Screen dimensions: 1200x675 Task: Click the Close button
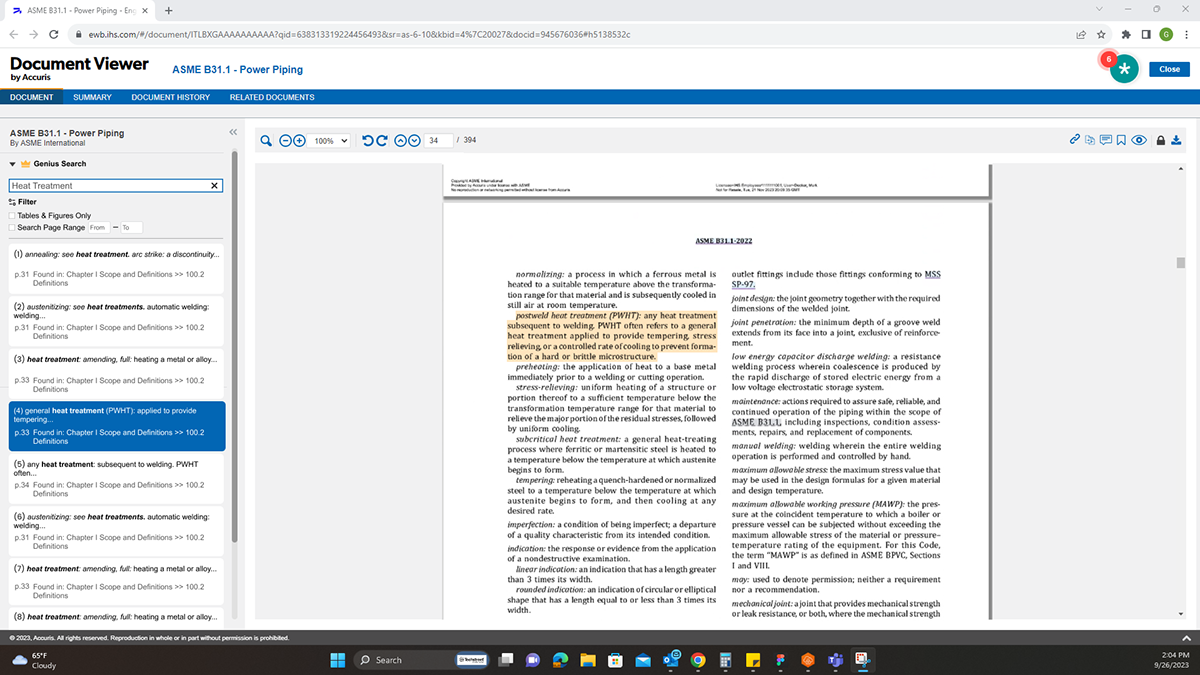pyautogui.click(x=1170, y=69)
